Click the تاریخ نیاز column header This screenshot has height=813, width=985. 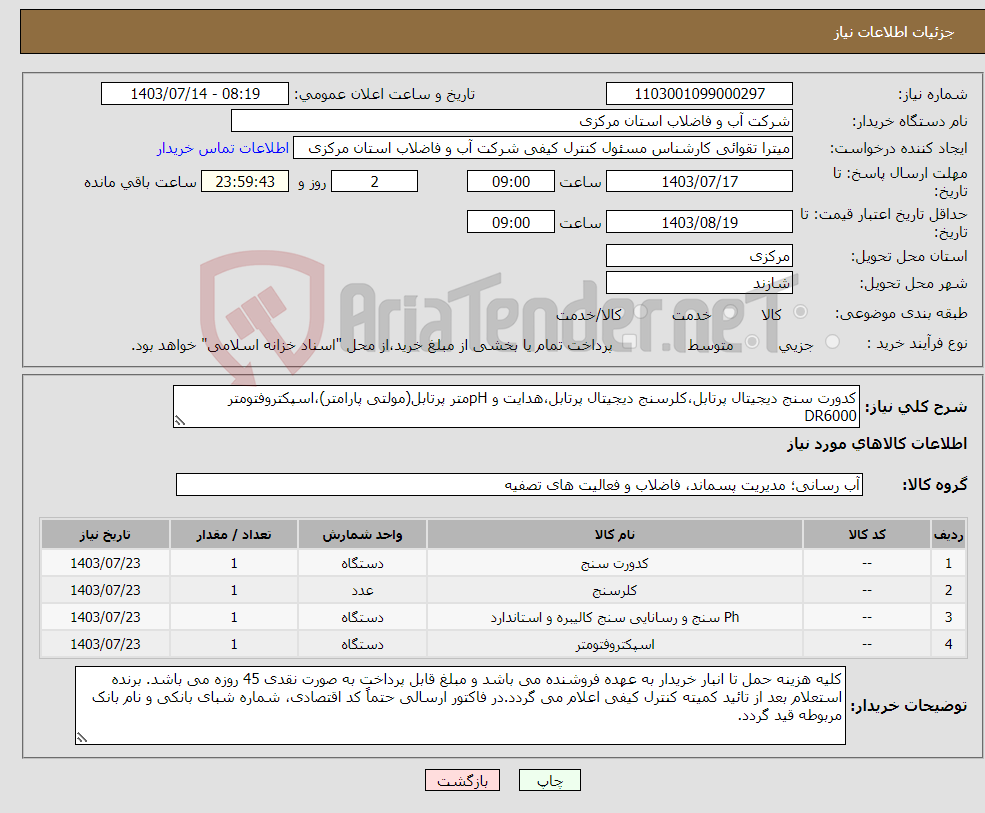[105, 535]
